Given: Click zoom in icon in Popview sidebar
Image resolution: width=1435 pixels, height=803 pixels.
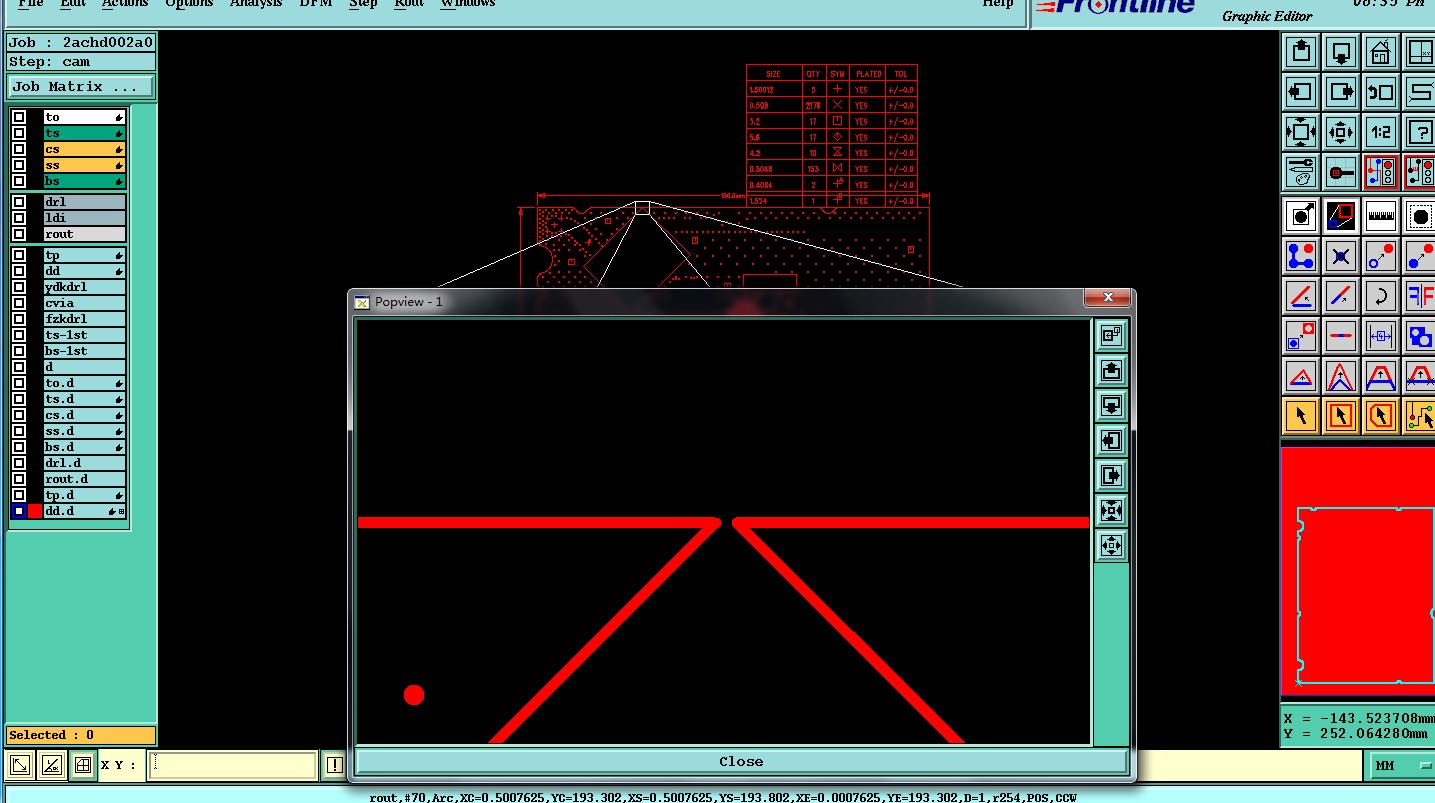Looking at the screenshot, I should coord(1111,510).
